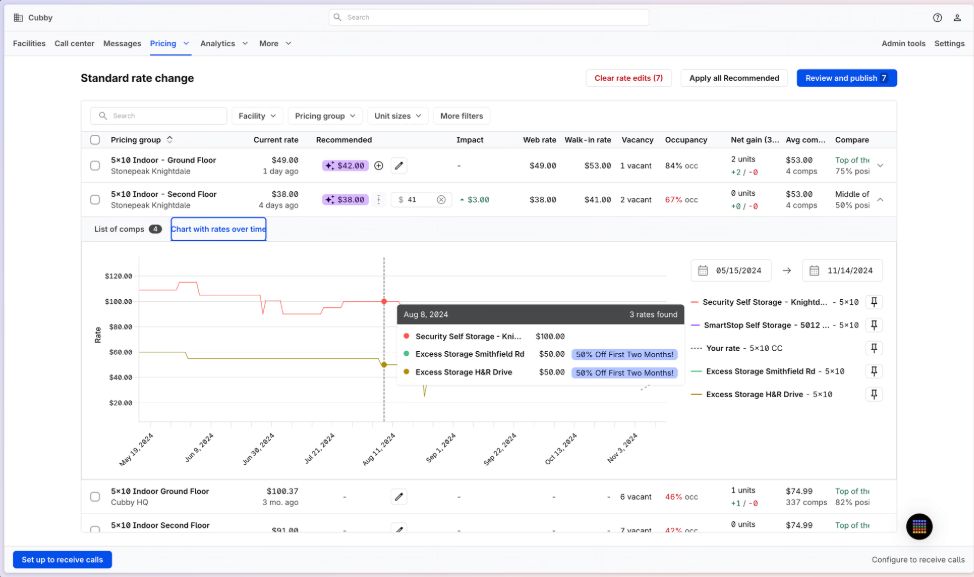Tick the select-all checkbox in table header

pos(95,140)
